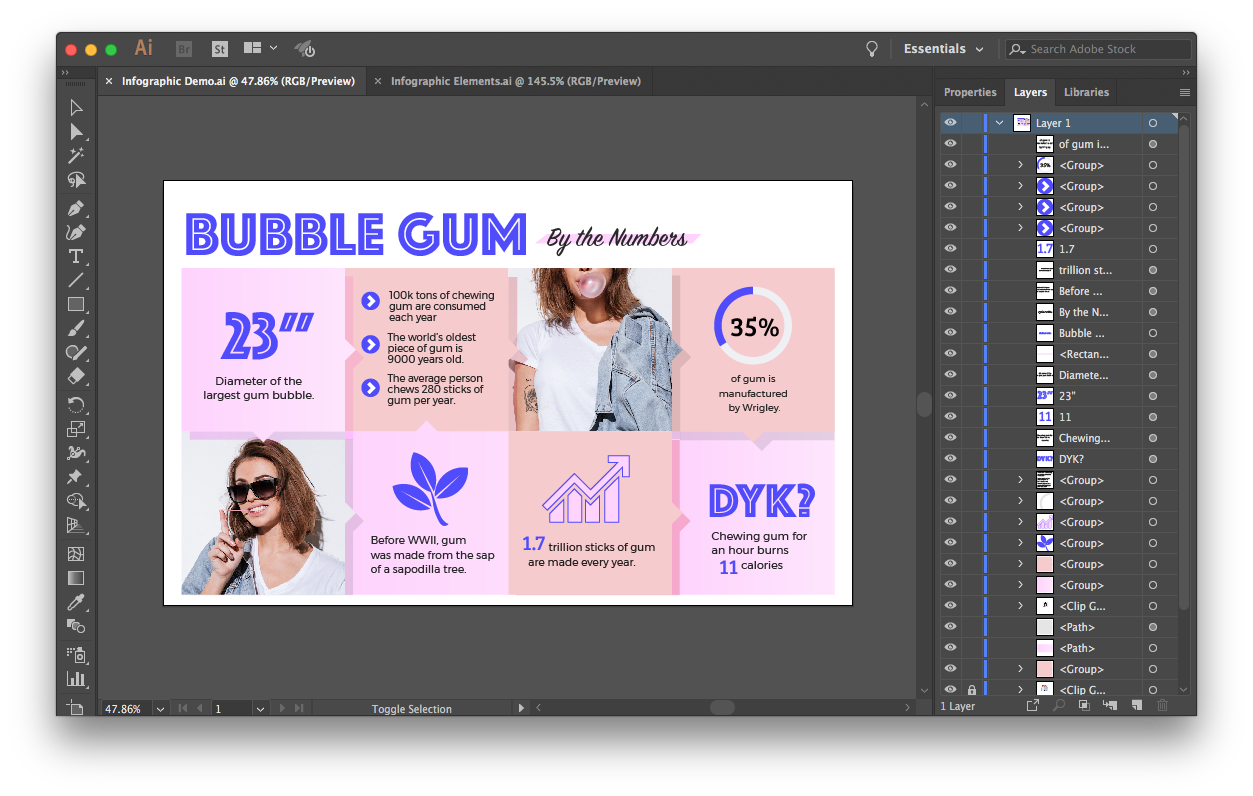Select the Eyedropper tool

(x=76, y=602)
